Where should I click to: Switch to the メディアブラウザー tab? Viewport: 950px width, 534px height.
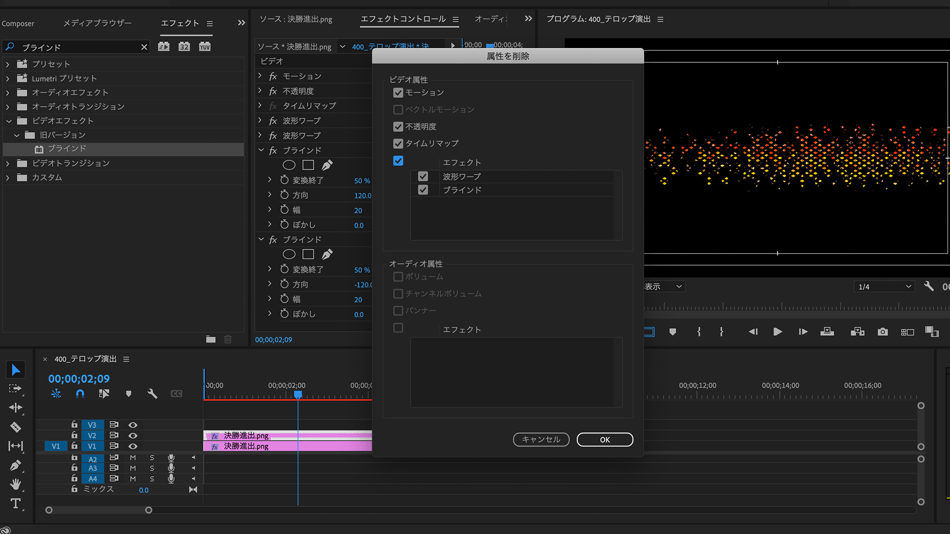(97, 23)
